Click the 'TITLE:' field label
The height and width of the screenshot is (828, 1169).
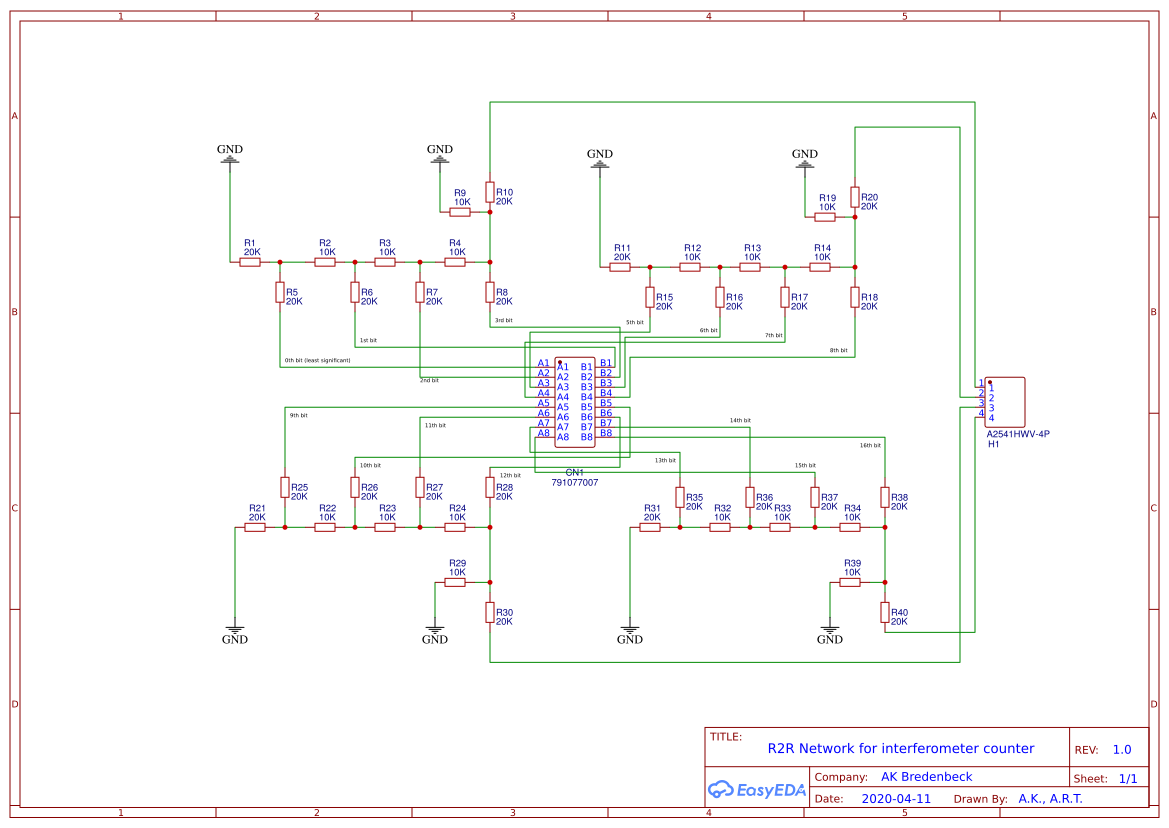click(726, 737)
